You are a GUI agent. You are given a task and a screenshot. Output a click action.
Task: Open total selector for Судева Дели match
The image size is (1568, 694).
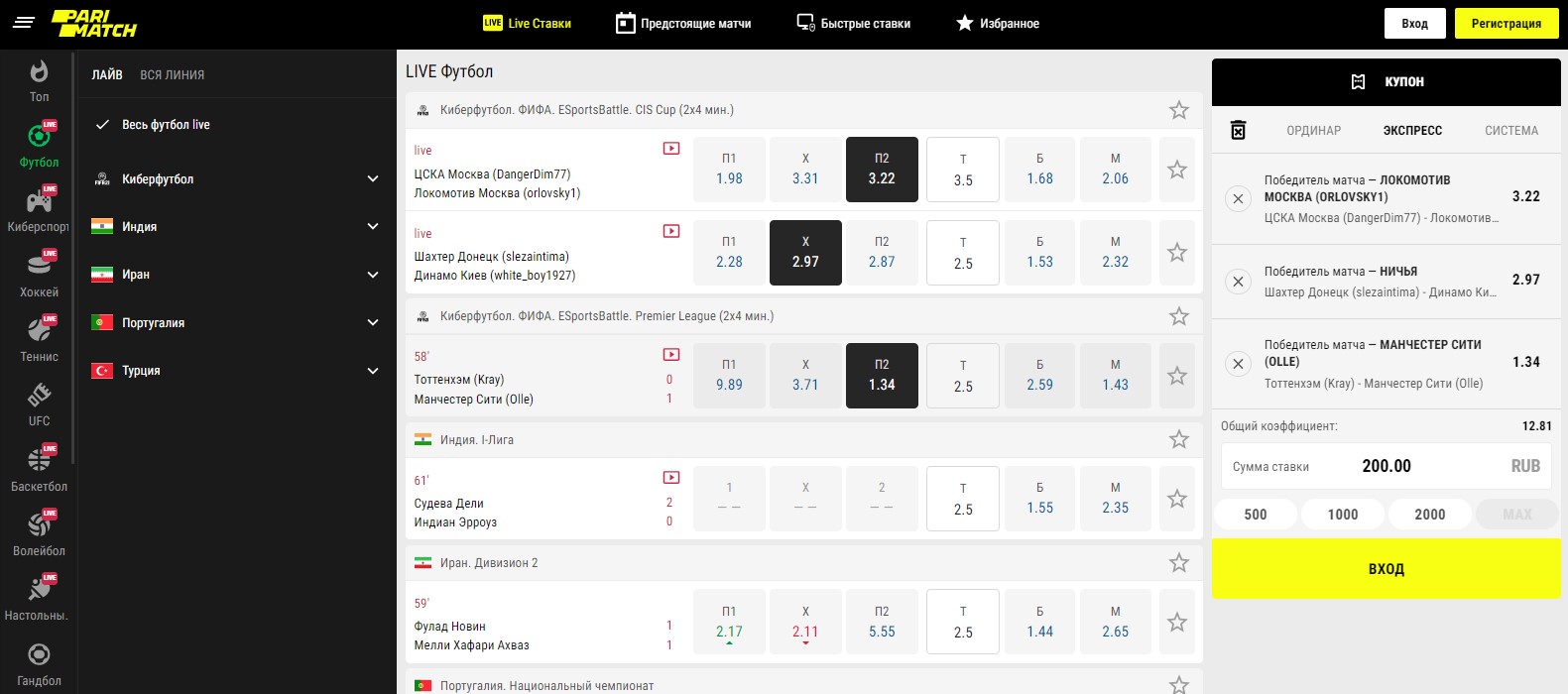pos(963,499)
